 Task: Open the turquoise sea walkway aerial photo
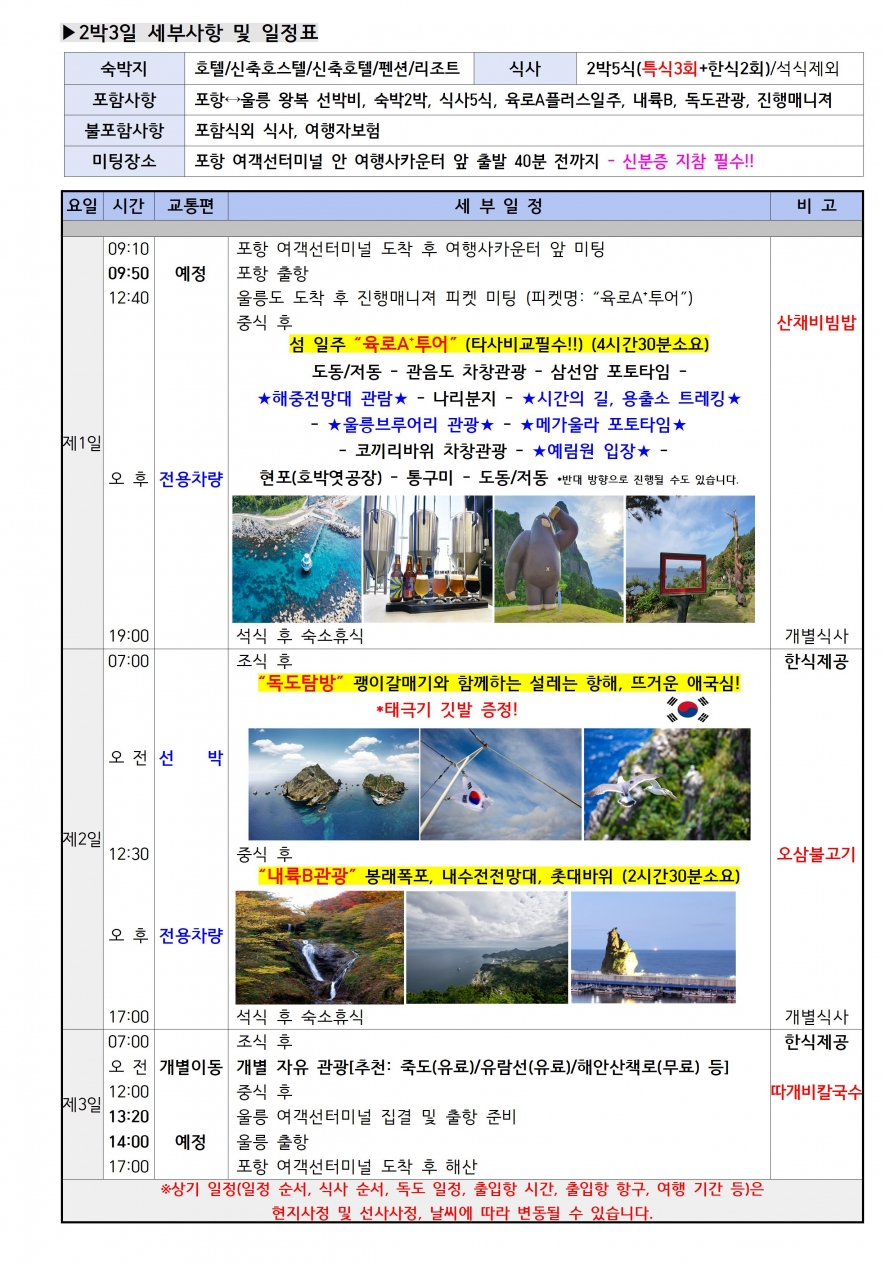[x=295, y=558]
